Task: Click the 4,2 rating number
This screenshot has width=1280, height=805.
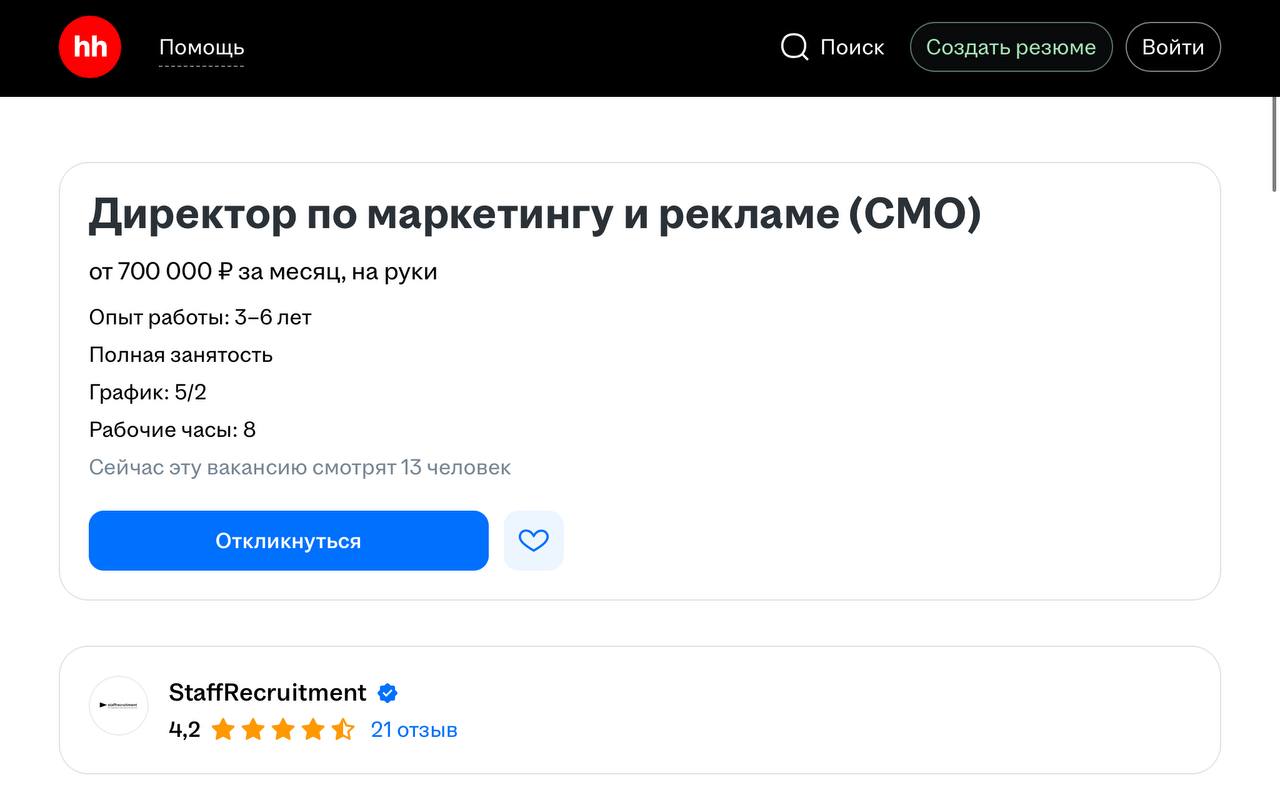Action: (184, 730)
